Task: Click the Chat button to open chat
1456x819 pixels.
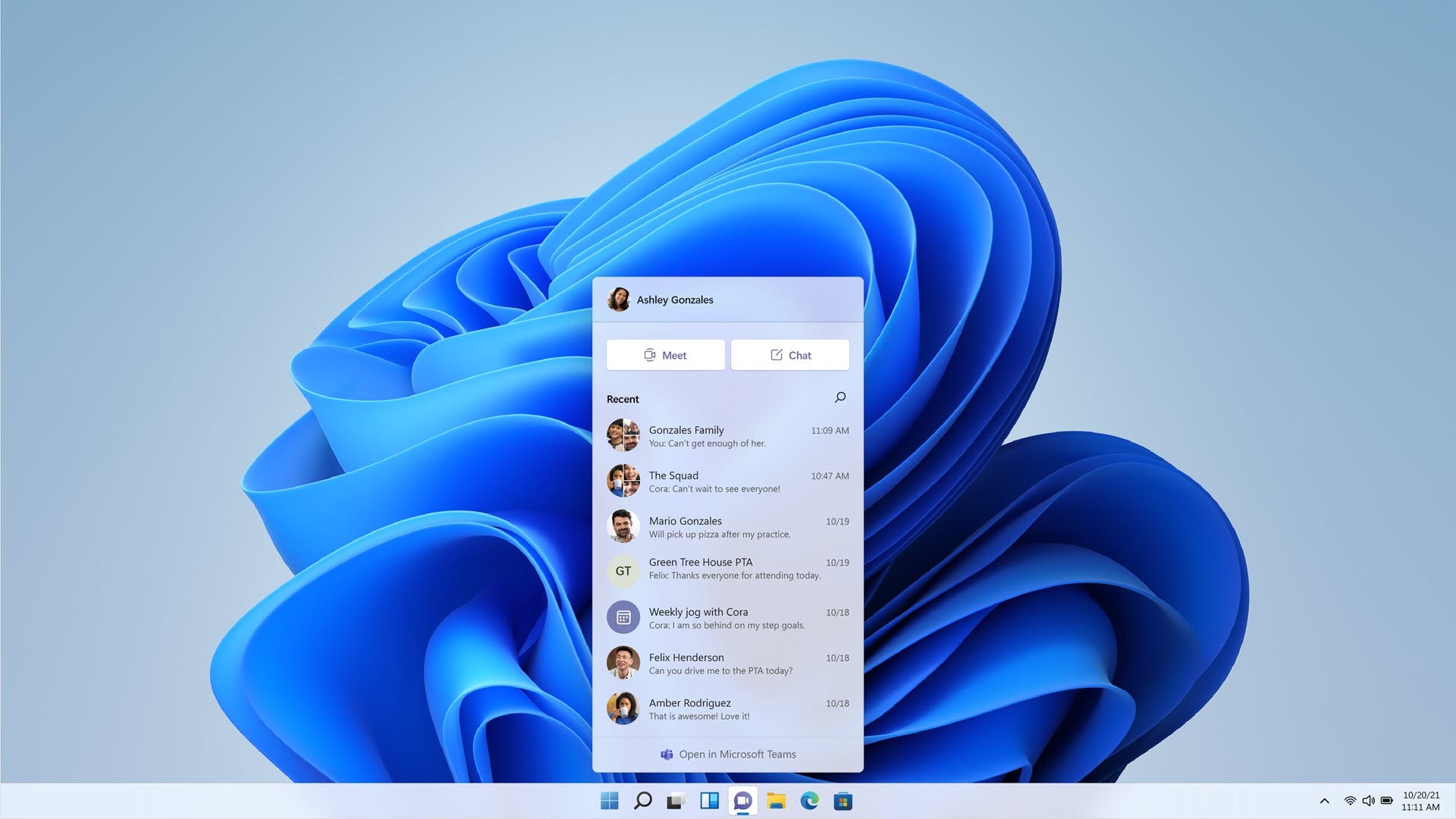Action: point(790,355)
